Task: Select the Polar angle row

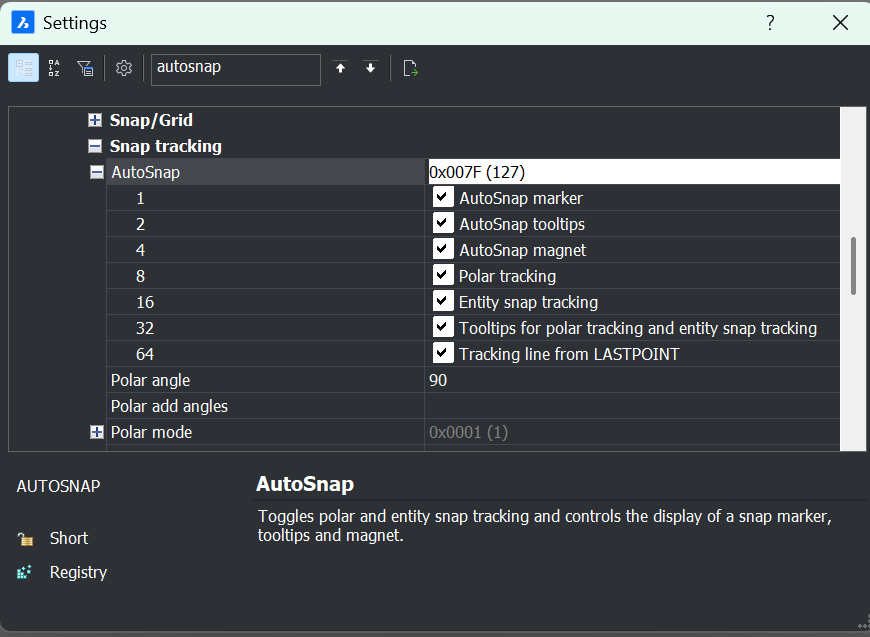Action: (x=473, y=380)
